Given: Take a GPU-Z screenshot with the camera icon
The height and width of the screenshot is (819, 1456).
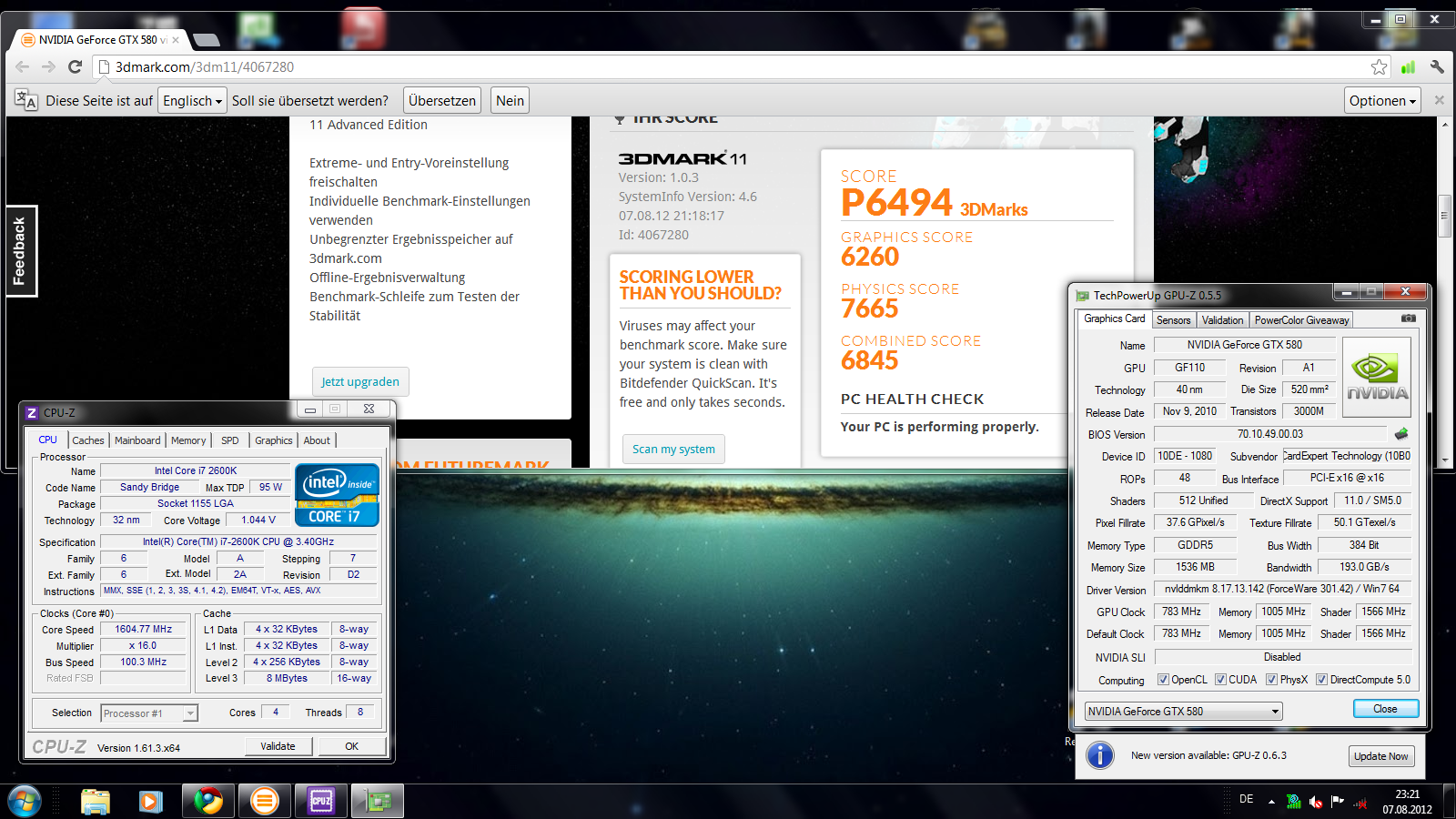Looking at the screenshot, I should click(1408, 318).
